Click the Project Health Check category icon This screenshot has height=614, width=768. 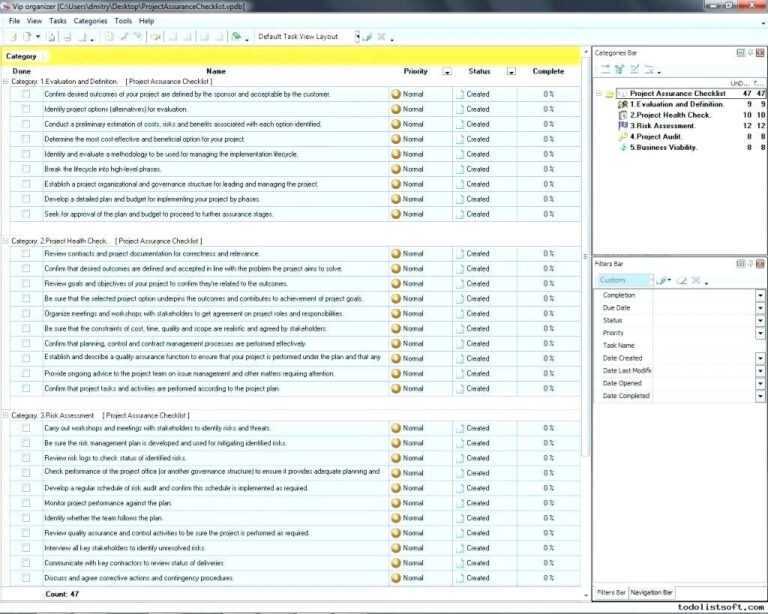[623, 115]
